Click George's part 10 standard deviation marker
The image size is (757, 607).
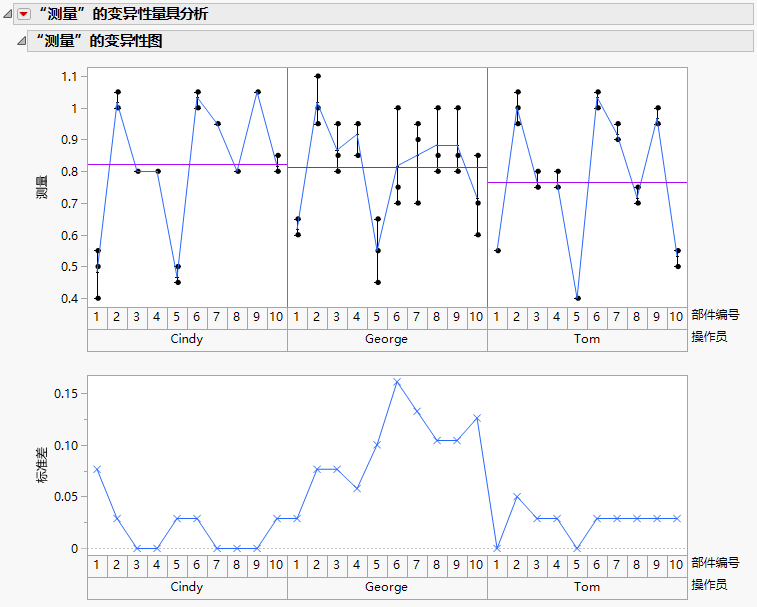477,418
